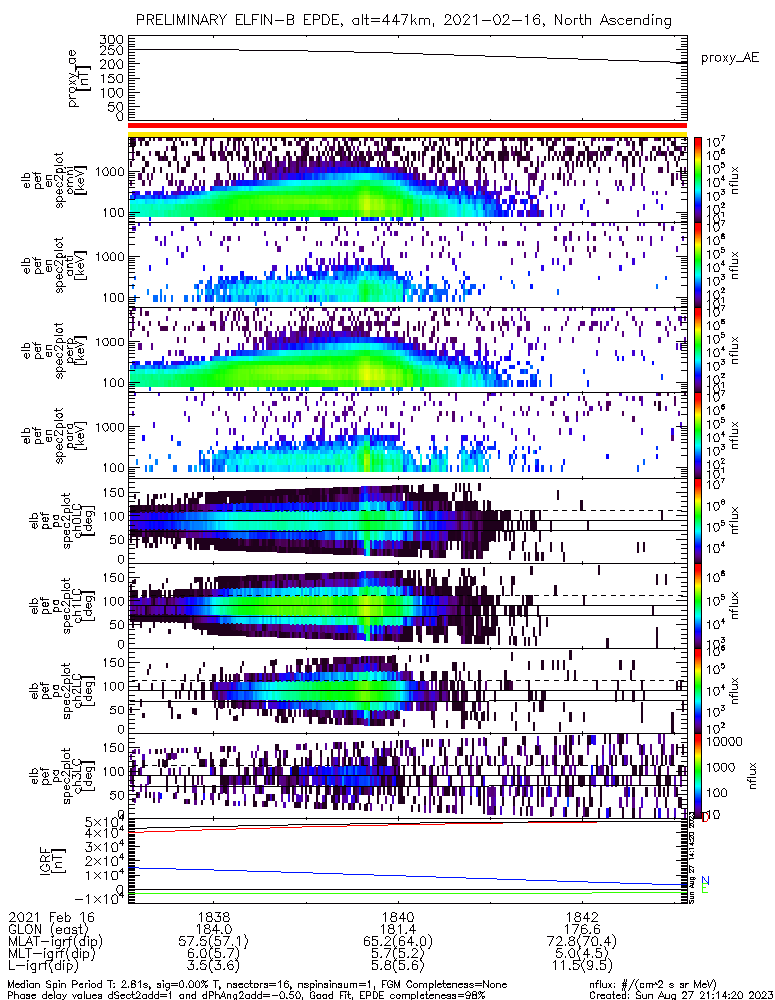This screenshot has width=775, height=1000.
Task: Click the nflux color bar beside omni panel
Action: pos(698,179)
